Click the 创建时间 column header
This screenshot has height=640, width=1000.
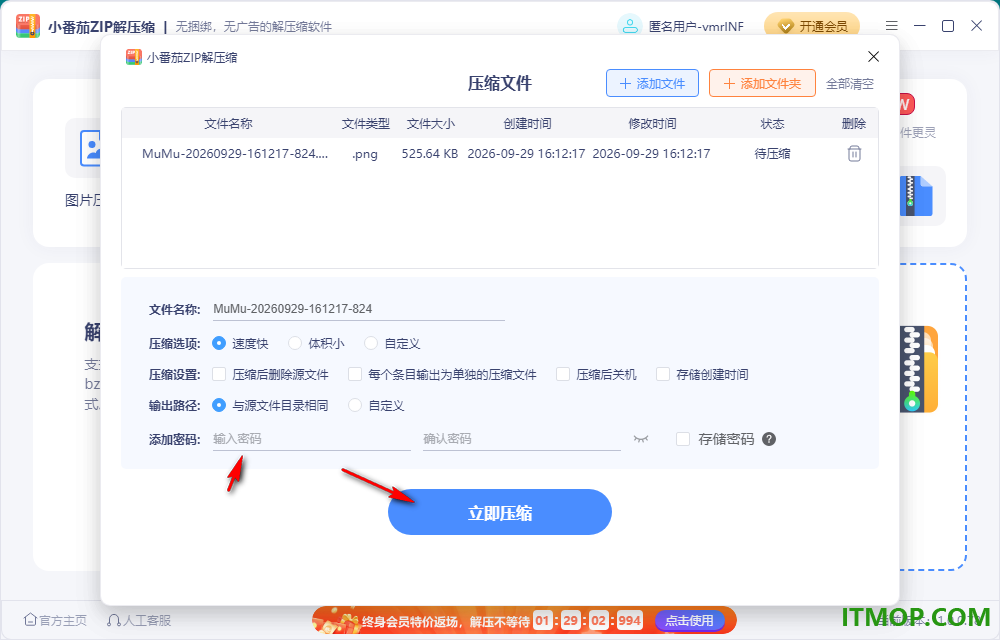pyautogui.click(x=527, y=124)
